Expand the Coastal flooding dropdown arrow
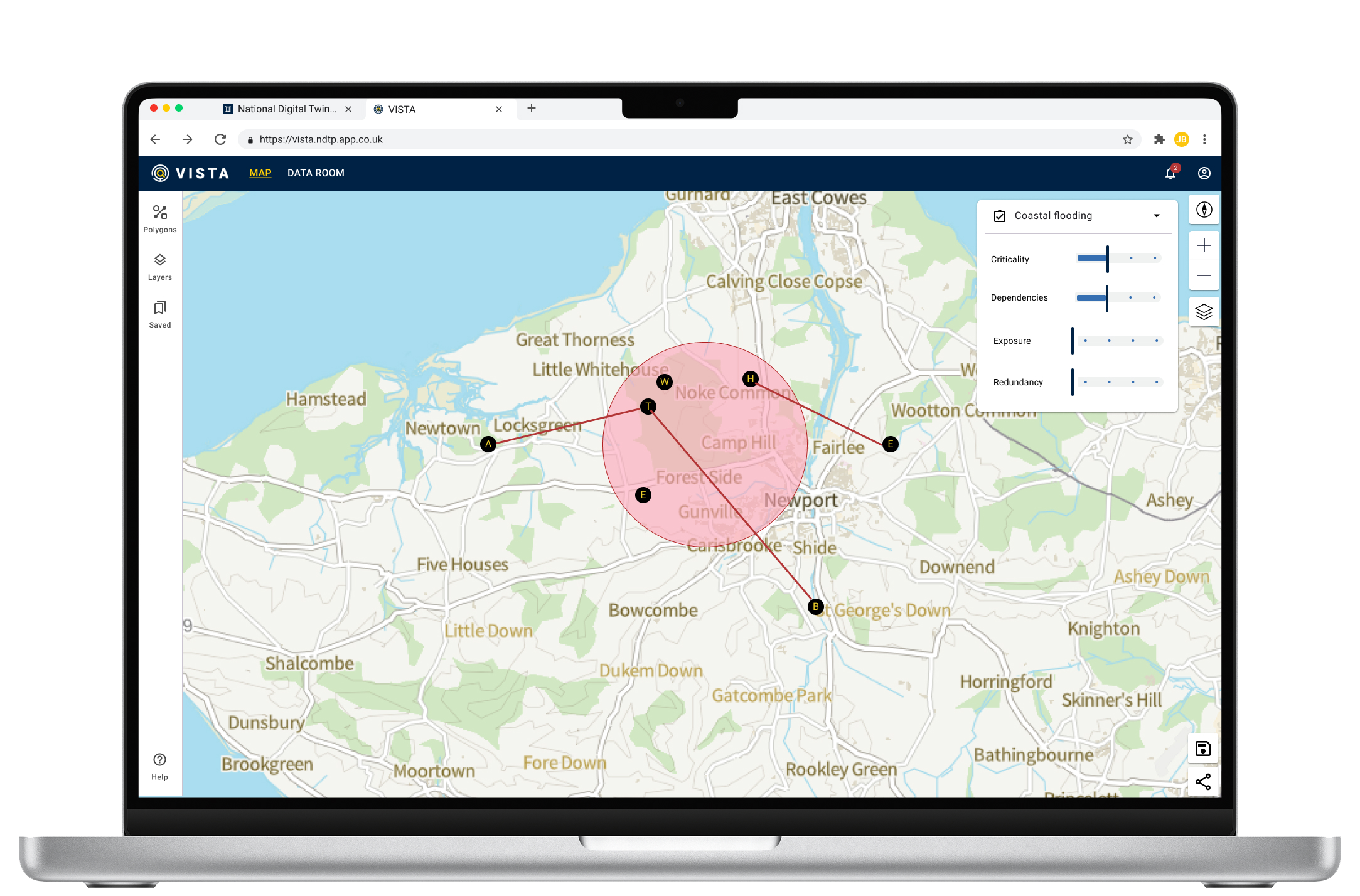The width and height of the screenshot is (1360, 896). tap(1156, 216)
